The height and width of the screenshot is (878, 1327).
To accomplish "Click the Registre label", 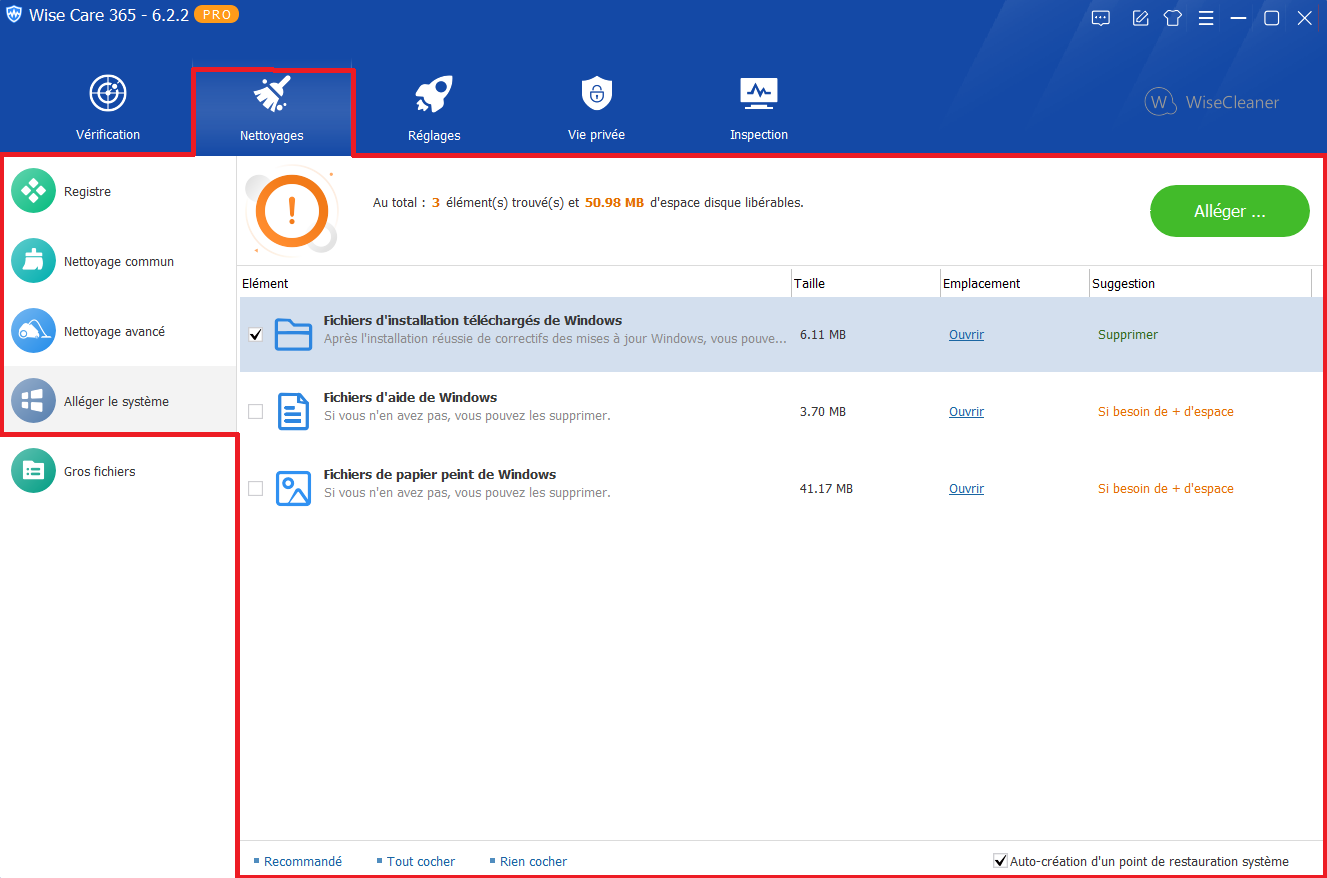I will click(87, 192).
